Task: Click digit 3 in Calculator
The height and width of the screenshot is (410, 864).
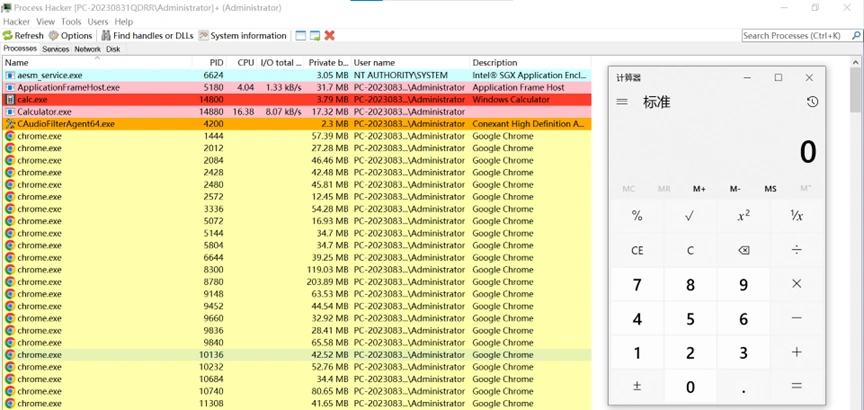Action: (743, 352)
